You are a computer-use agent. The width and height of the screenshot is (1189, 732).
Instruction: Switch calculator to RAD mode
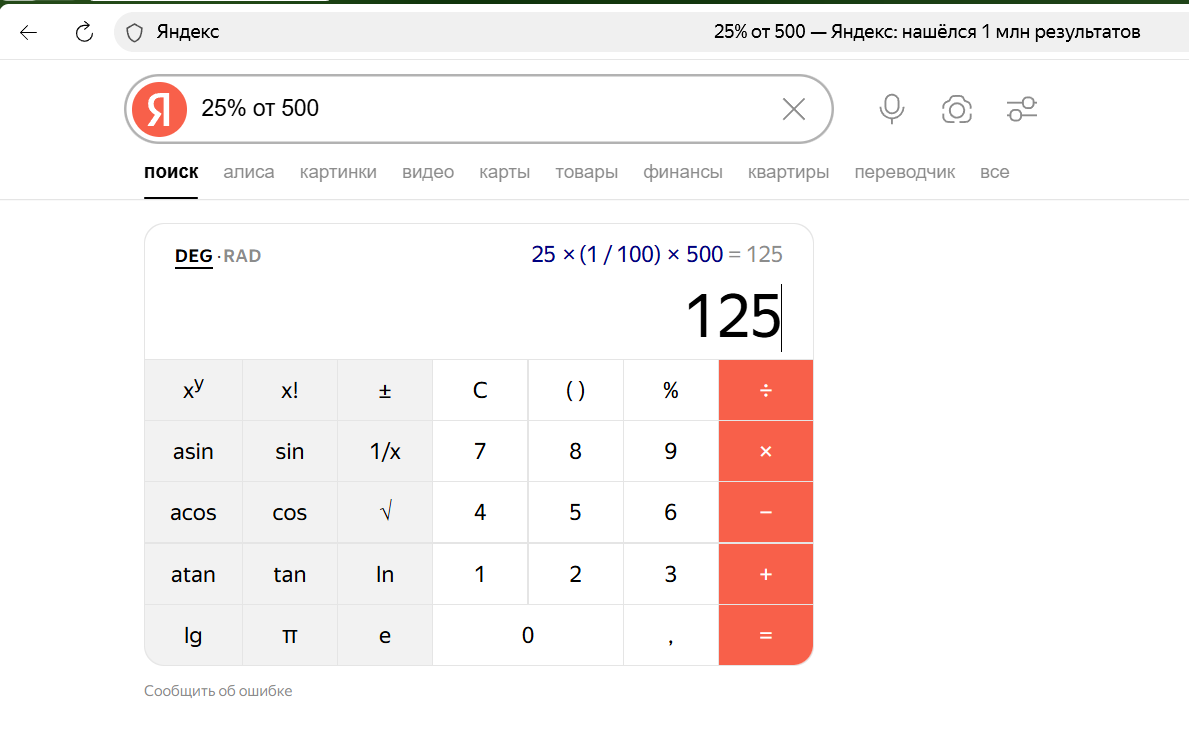(242, 256)
